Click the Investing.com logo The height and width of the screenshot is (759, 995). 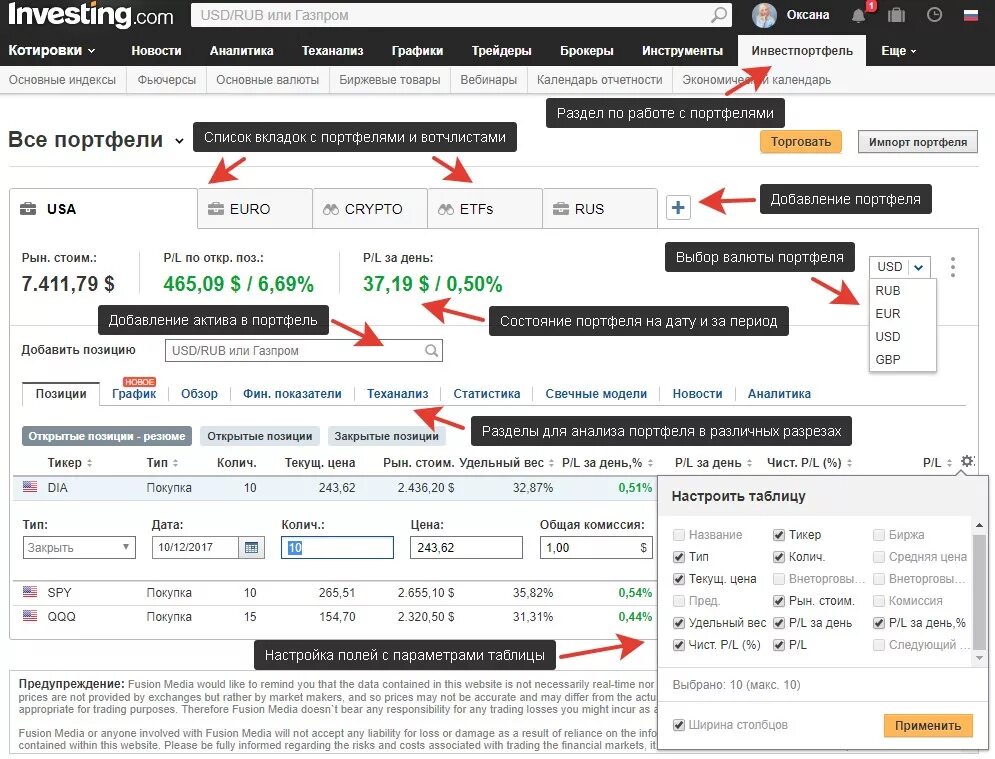pos(91,15)
